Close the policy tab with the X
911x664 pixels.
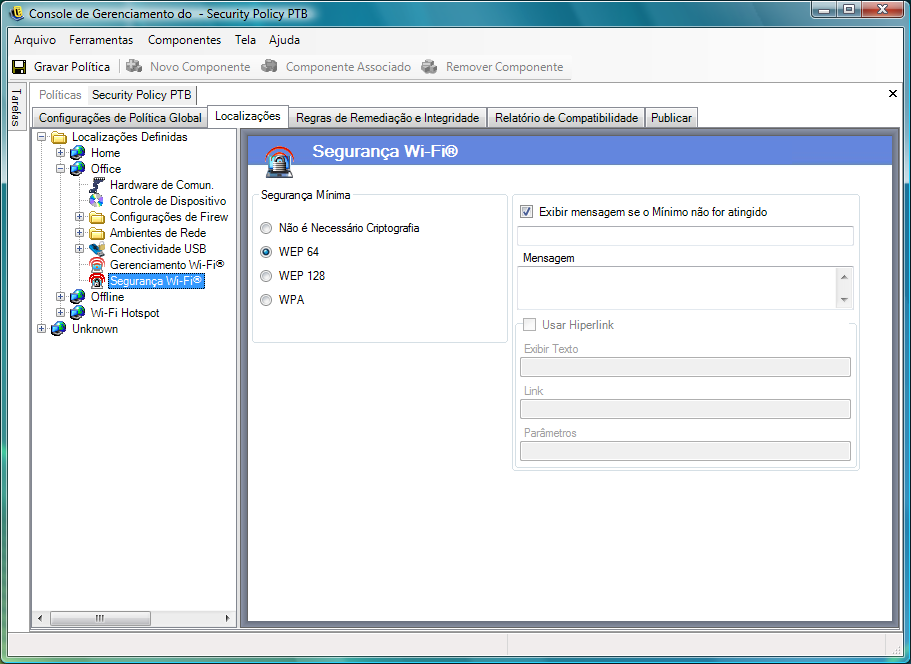coord(893,94)
